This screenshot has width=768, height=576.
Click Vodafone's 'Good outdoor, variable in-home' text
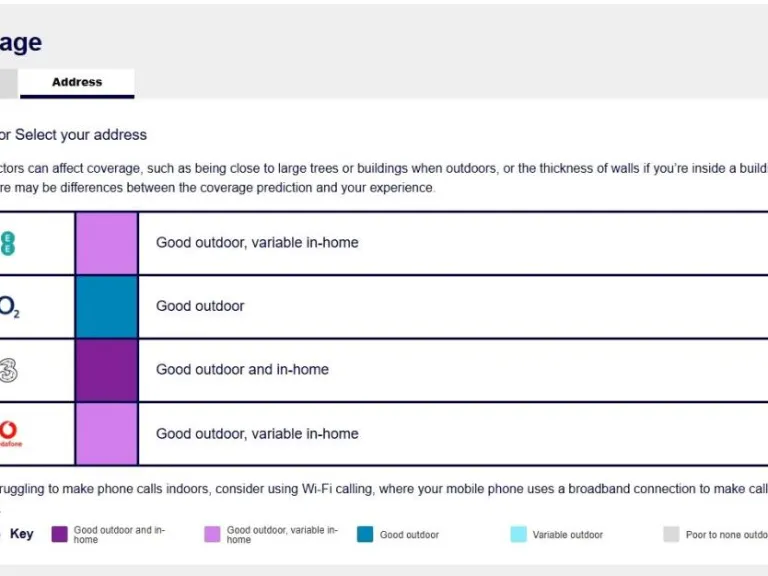[257, 433]
